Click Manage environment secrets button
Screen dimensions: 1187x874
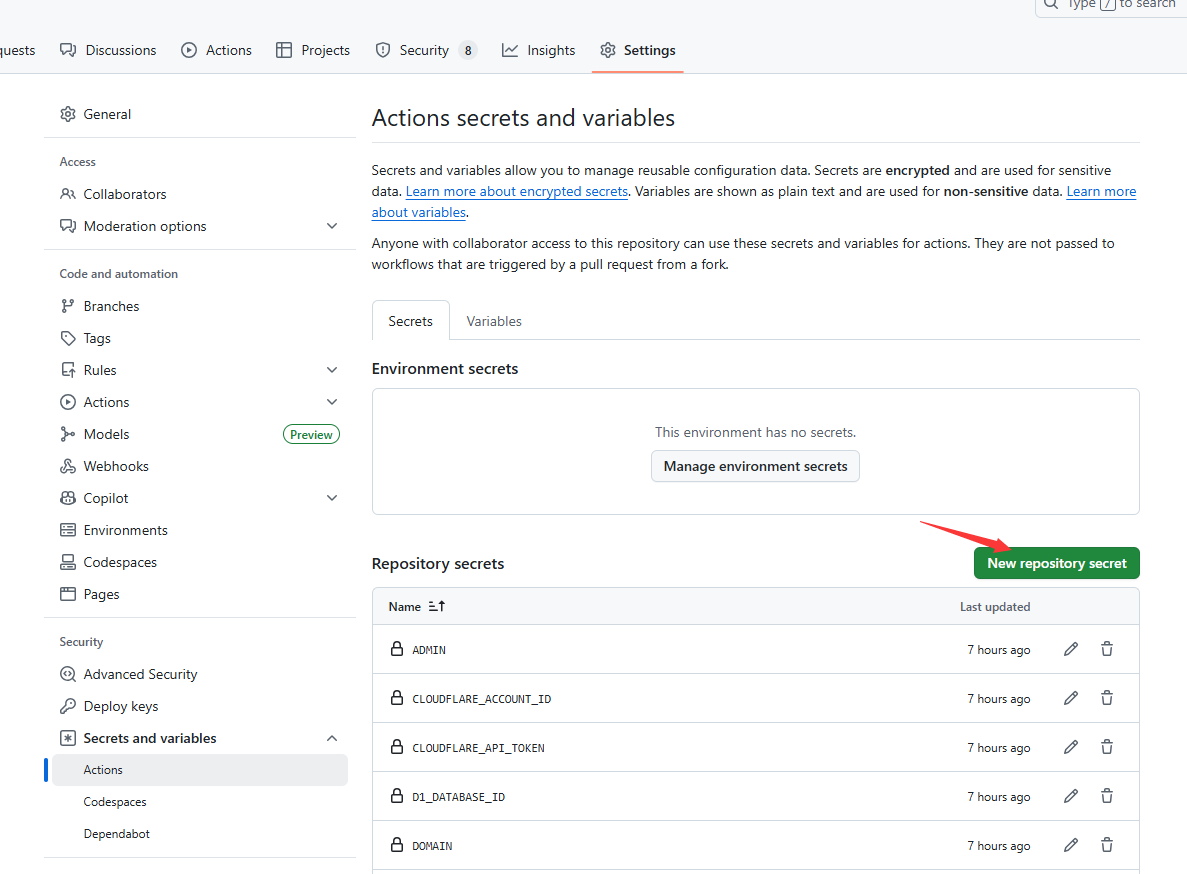coord(755,466)
